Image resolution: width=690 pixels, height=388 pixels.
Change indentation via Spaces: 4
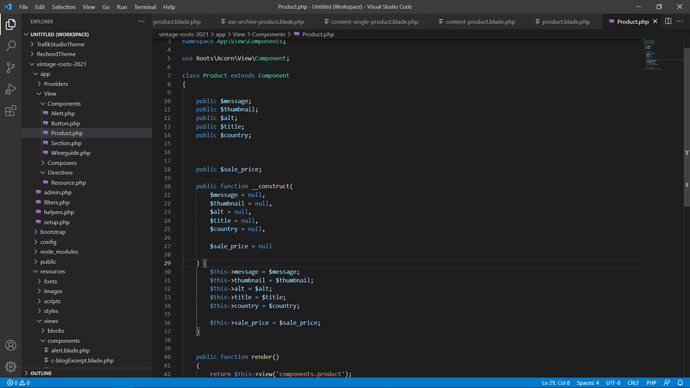click(588, 383)
